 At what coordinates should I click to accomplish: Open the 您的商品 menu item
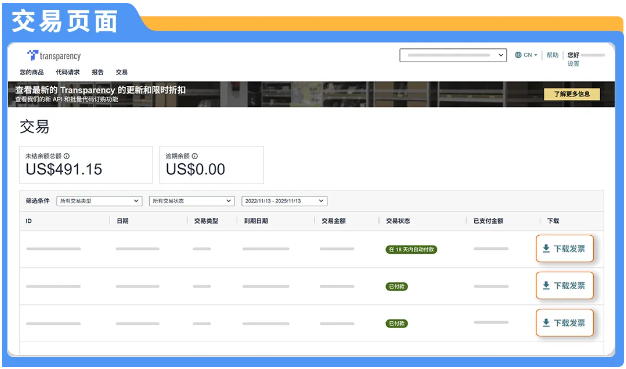(x=32, y=72)
